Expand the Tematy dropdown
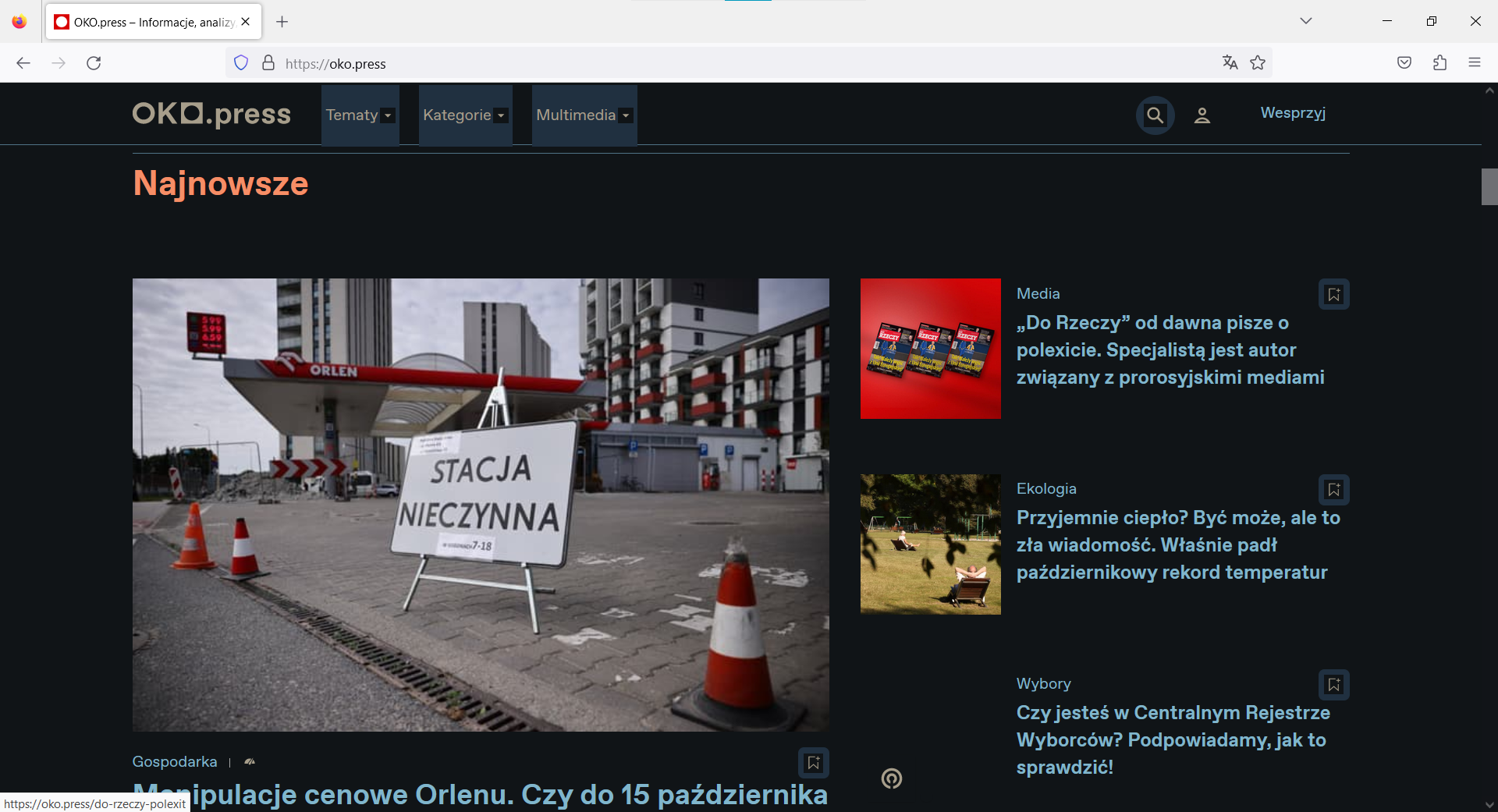1498x812 pixels. 359,115
